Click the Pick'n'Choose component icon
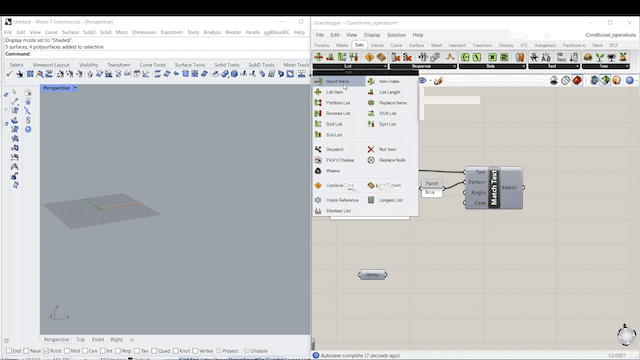640x360 pixels. pyautogui.click(x=318, y=160)
